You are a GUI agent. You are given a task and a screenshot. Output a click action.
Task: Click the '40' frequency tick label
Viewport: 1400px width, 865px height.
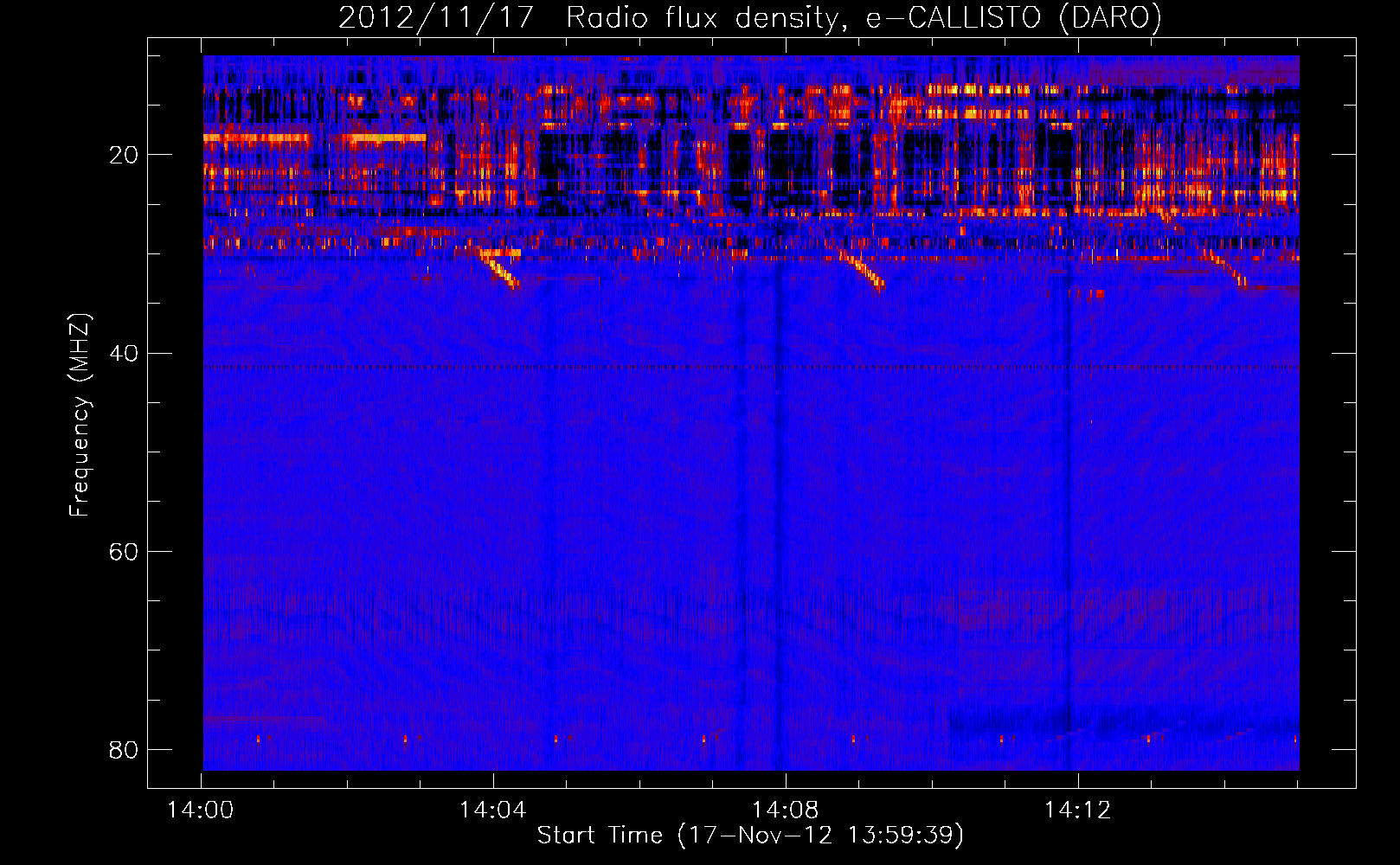tap(124, 353)
